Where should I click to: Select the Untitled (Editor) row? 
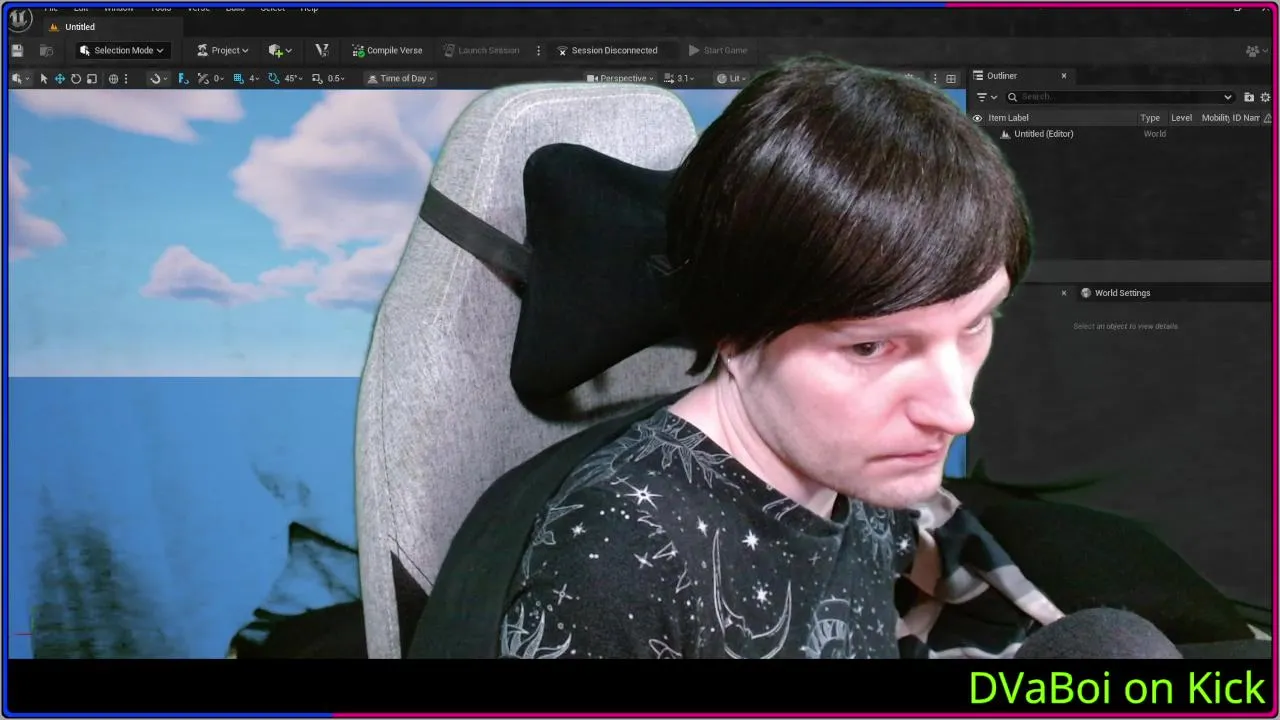tap(1120, 134)
